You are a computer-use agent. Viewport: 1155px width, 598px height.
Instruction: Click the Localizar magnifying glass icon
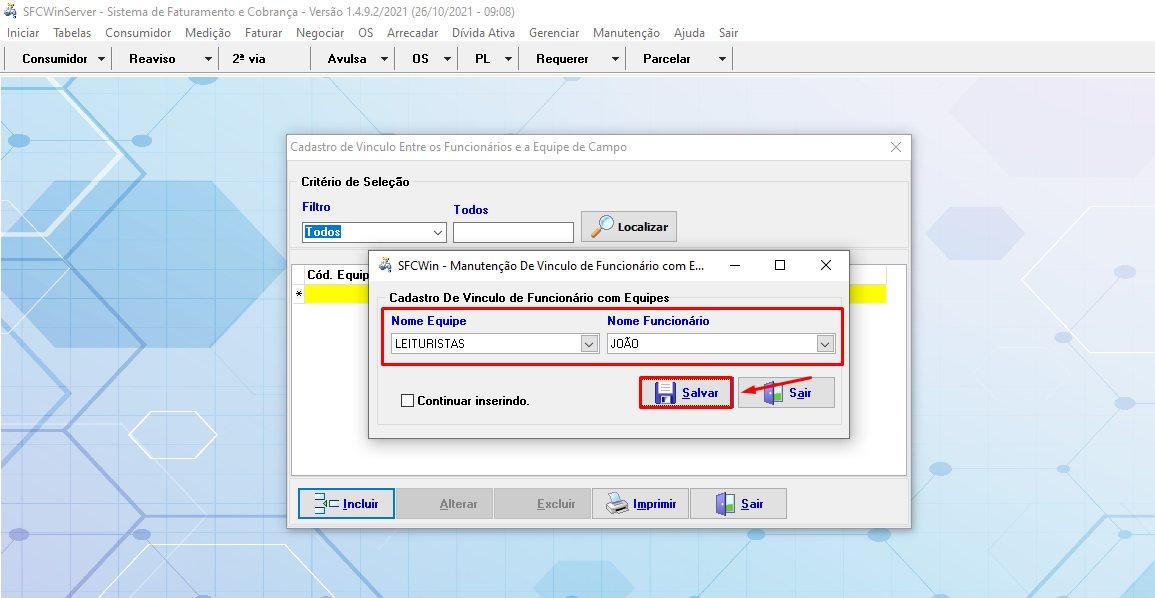coord(602,226)
